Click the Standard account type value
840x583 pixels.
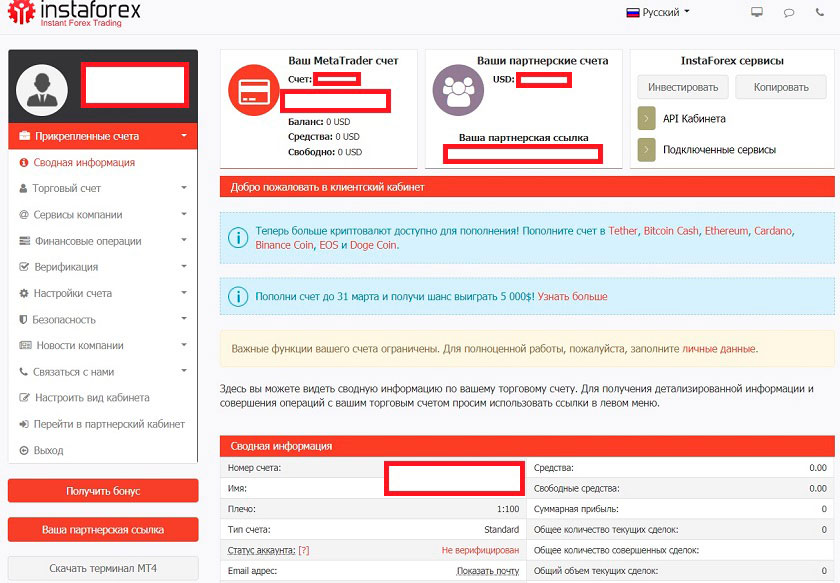click(x=501, y=529)
